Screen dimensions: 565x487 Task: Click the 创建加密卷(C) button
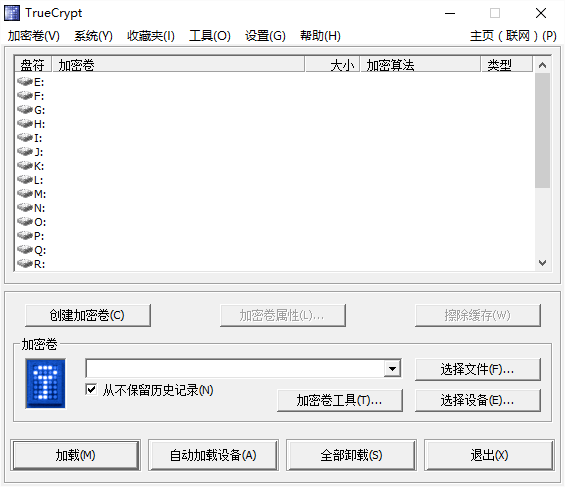(88, 315)
